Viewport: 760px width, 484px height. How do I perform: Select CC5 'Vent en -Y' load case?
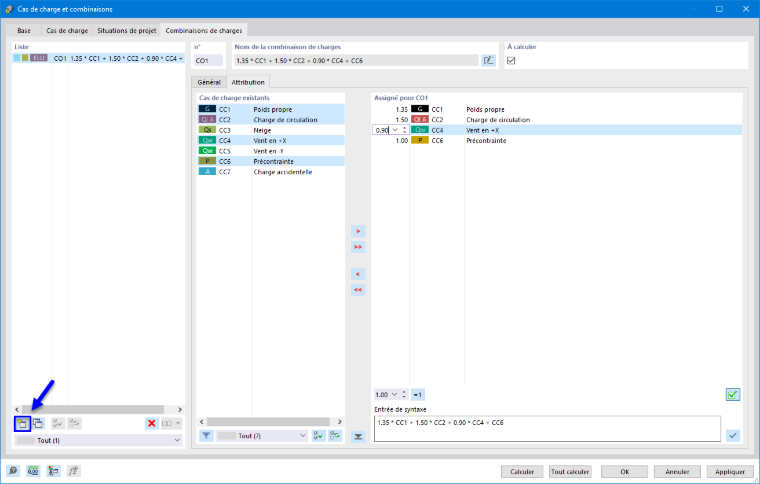tap(271, 151)
